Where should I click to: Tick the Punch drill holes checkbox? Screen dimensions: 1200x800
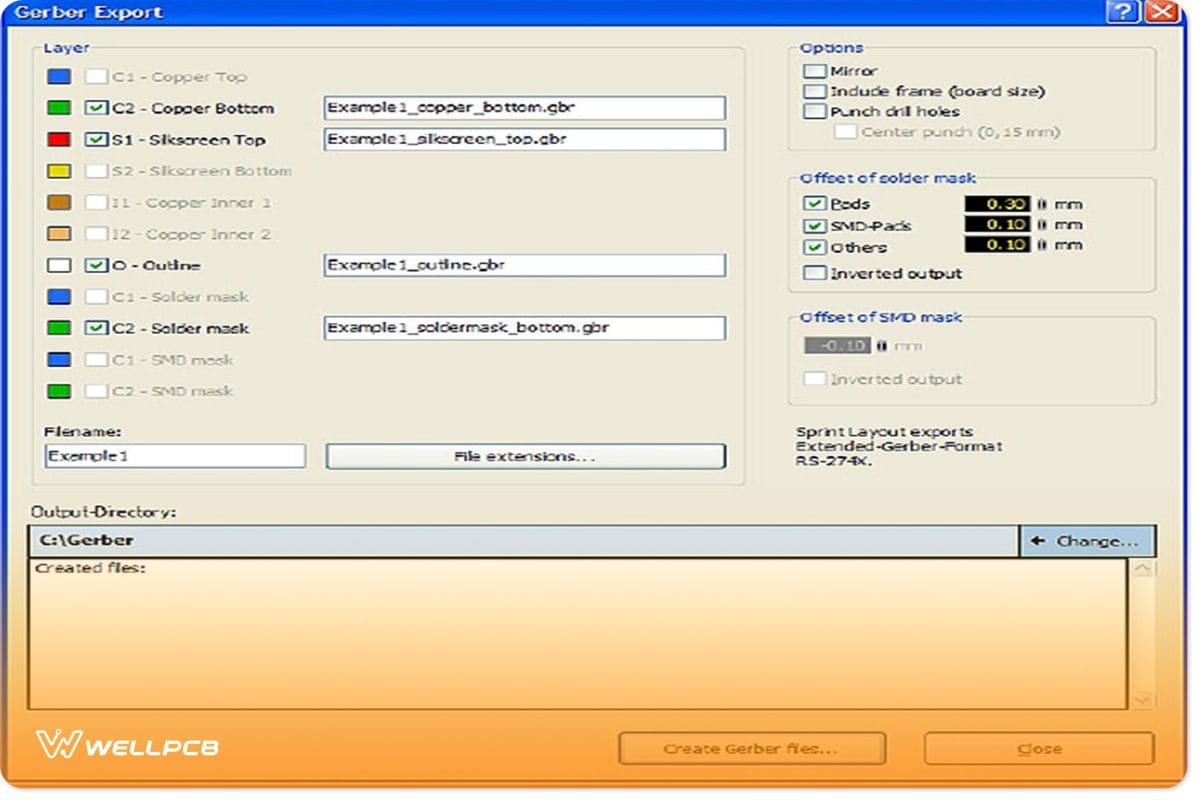click(x=815, y=111)
